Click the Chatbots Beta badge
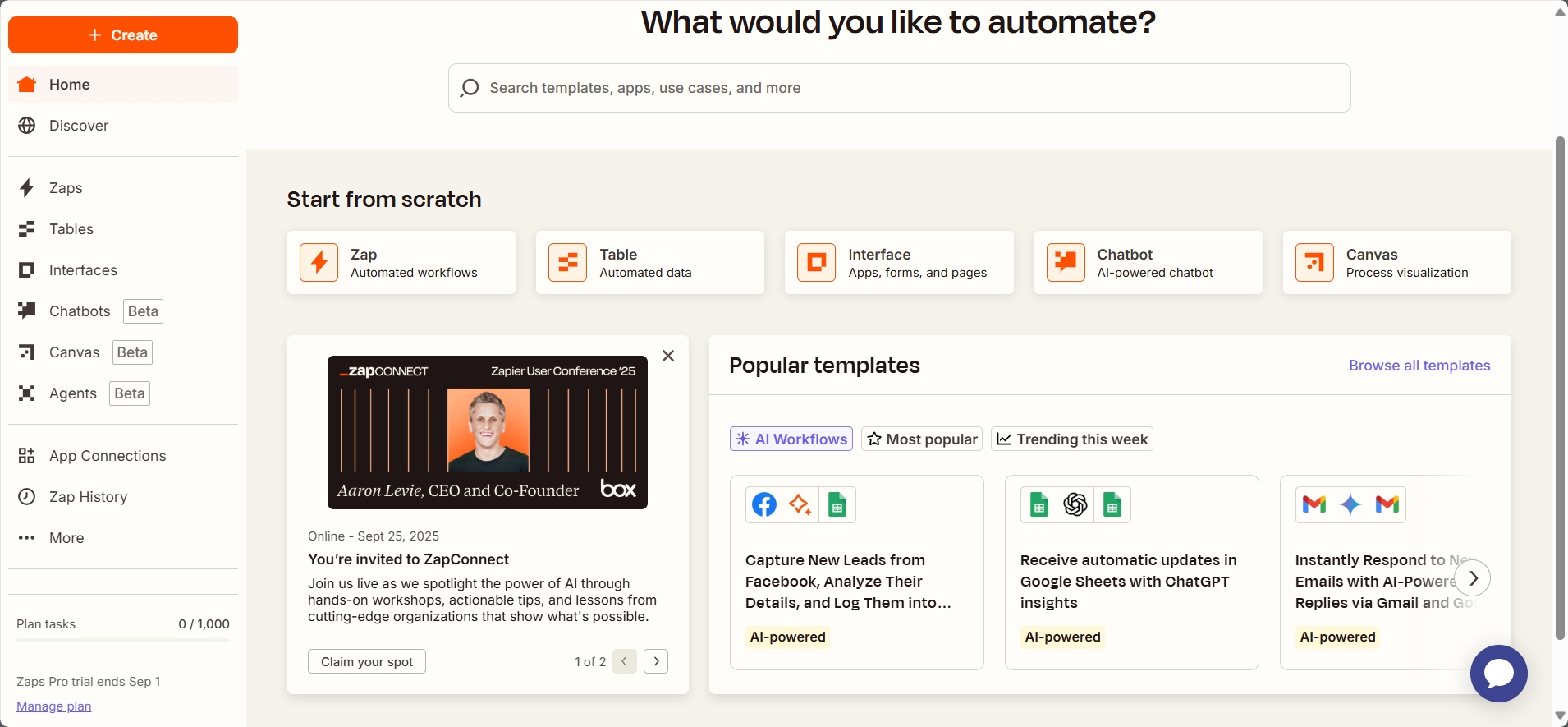This screenshot has height=727, width=1568. click(x=143, y=311)
